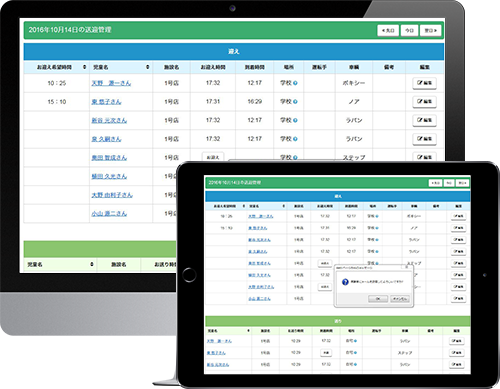
Task: Click info icon beside 自宅 in tablet's first 送り row
Action: [x=355, y=341]
